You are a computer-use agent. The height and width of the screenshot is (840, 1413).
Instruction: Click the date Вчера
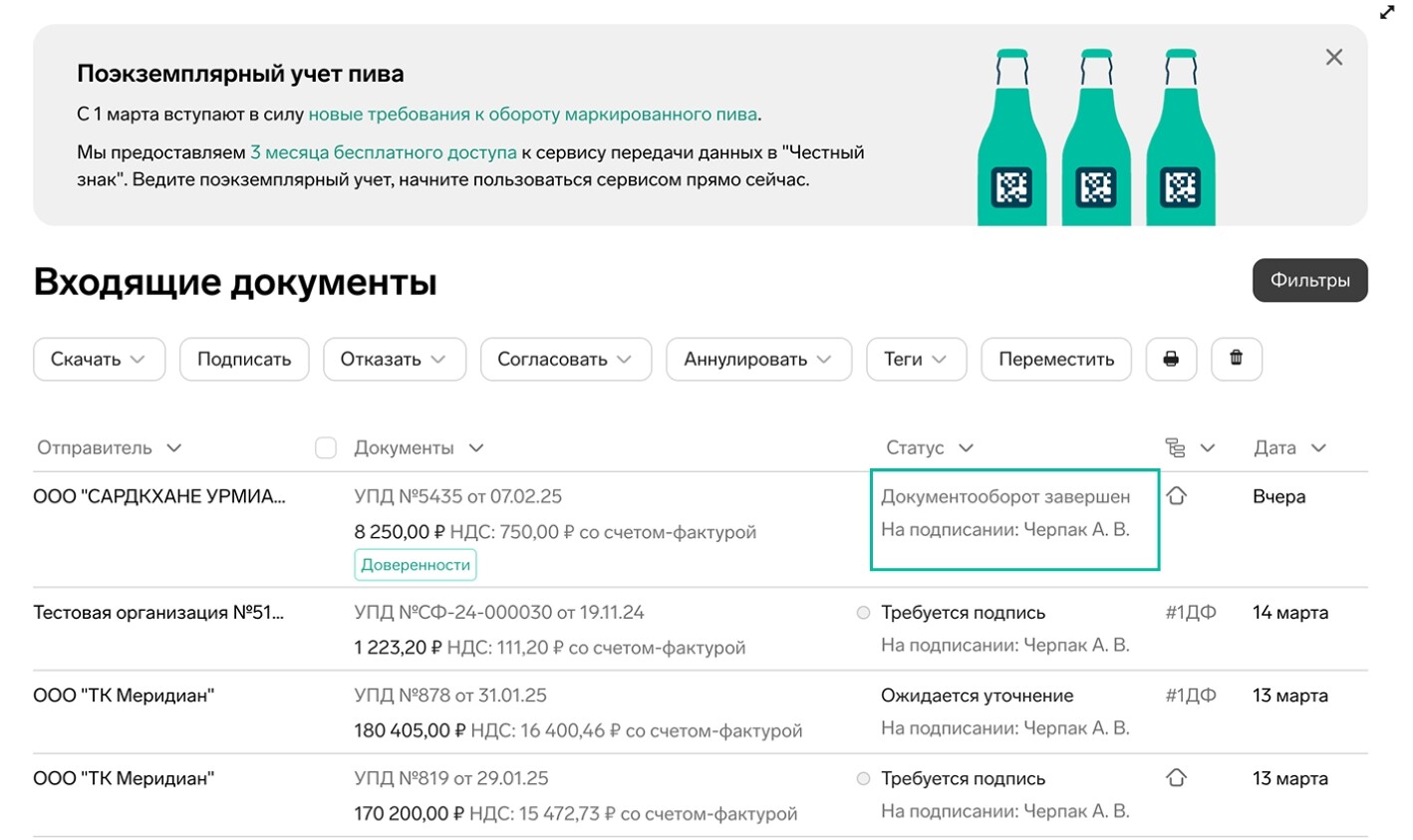pos(1278,496)
